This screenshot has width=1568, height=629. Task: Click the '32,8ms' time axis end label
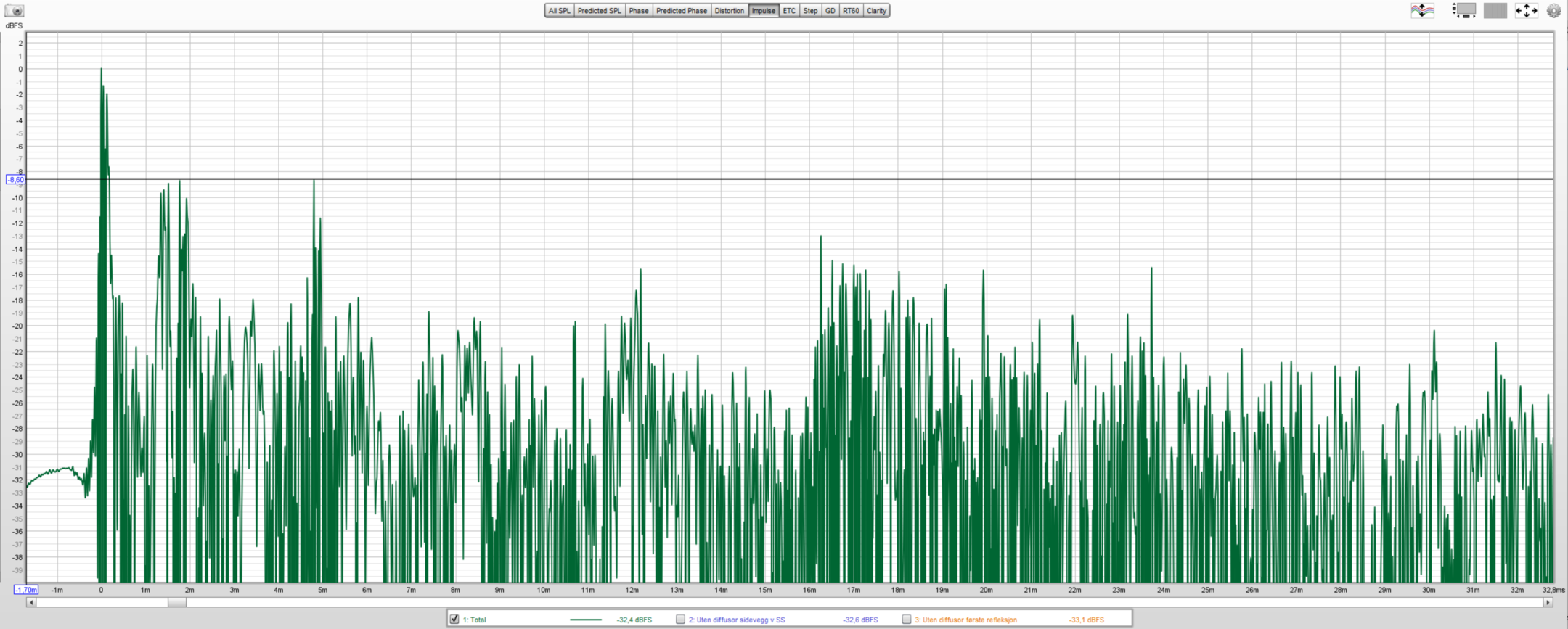coord(1553,590)
